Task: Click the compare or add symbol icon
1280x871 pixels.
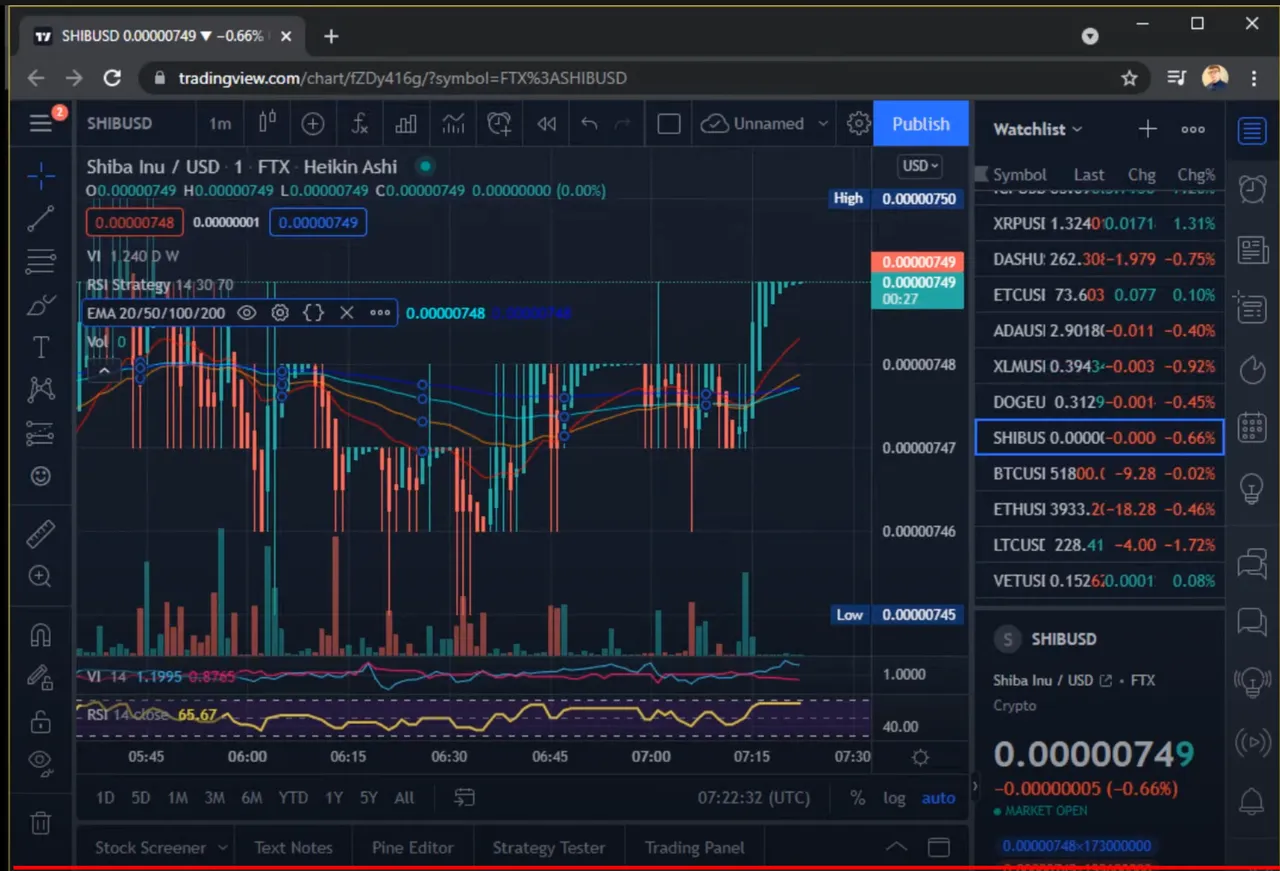Action: 313,123
